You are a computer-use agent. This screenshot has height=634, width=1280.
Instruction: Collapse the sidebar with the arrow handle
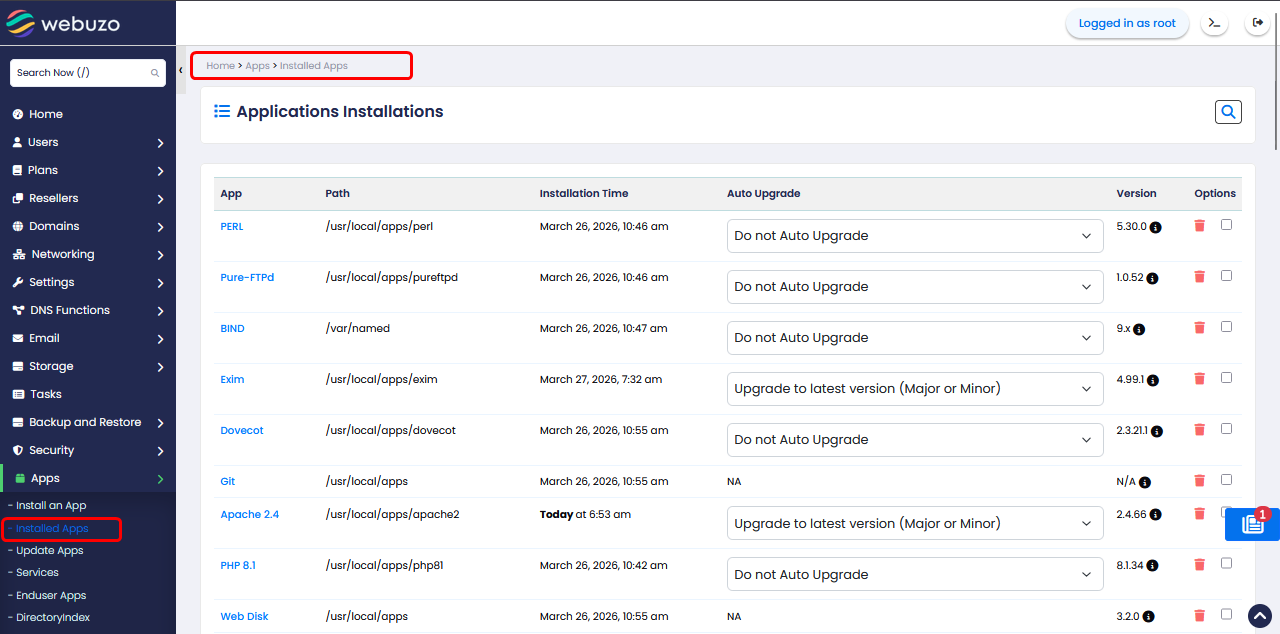pyautogui.click(x=181, y=71)
